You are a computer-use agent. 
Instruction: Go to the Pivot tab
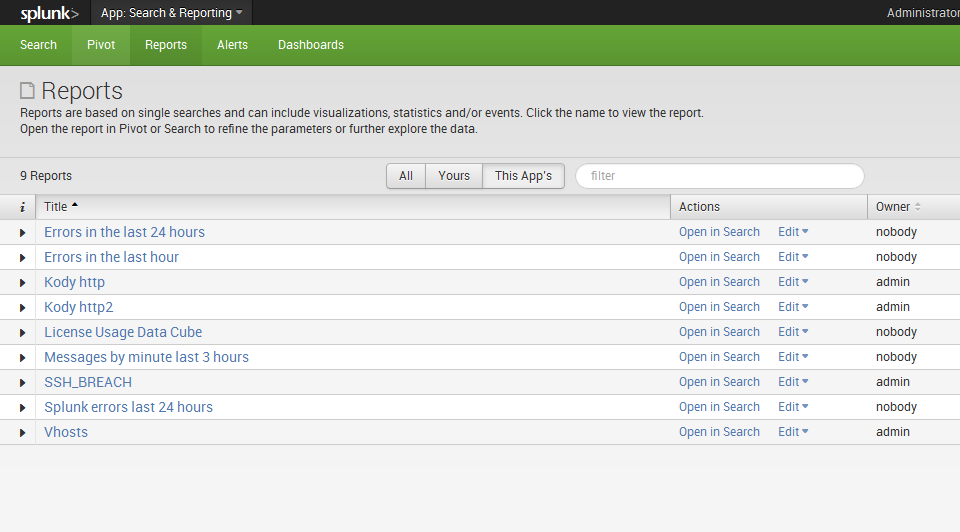(x=101, y=45)
